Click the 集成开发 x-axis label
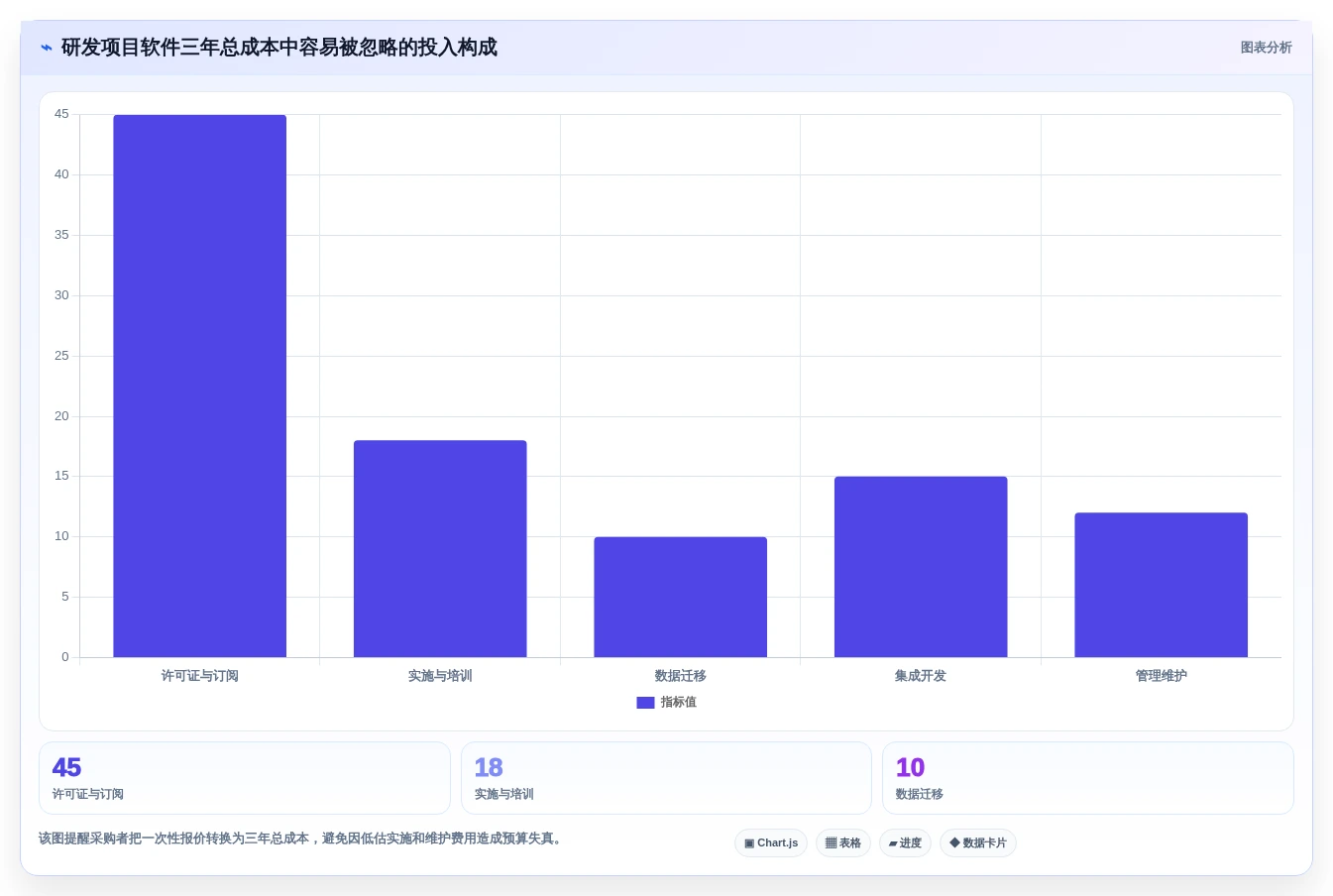Viewport: 1333px width, 896px height. (921, 676)
